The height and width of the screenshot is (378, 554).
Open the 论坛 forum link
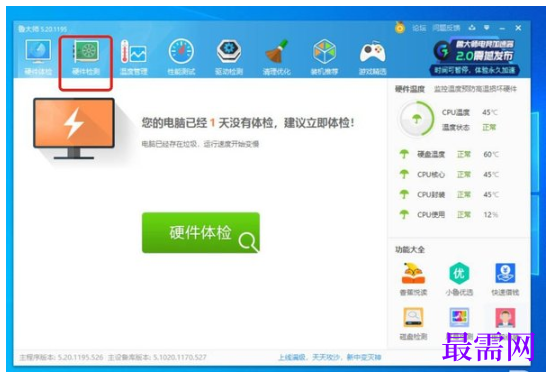(x=419, y=28)
